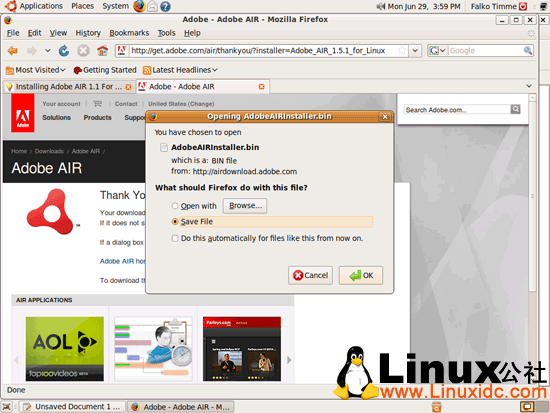This screenshot has width=550, height=413.
Task: Expand the Latest Headlines feed dropdown
Action: tap(180, 70)
